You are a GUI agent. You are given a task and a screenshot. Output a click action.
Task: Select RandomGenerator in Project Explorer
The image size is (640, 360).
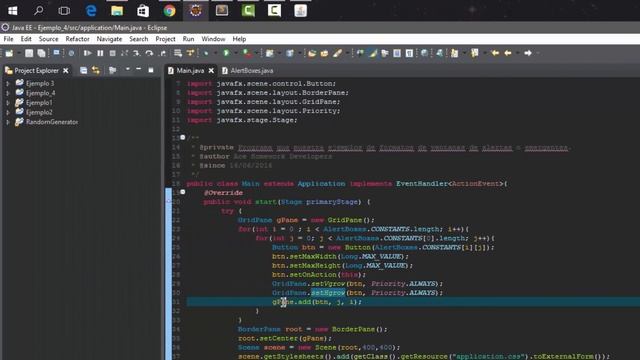point(52,122)
